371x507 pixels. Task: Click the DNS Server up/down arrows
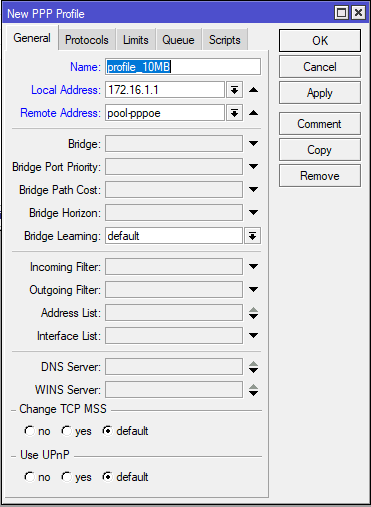253,367
